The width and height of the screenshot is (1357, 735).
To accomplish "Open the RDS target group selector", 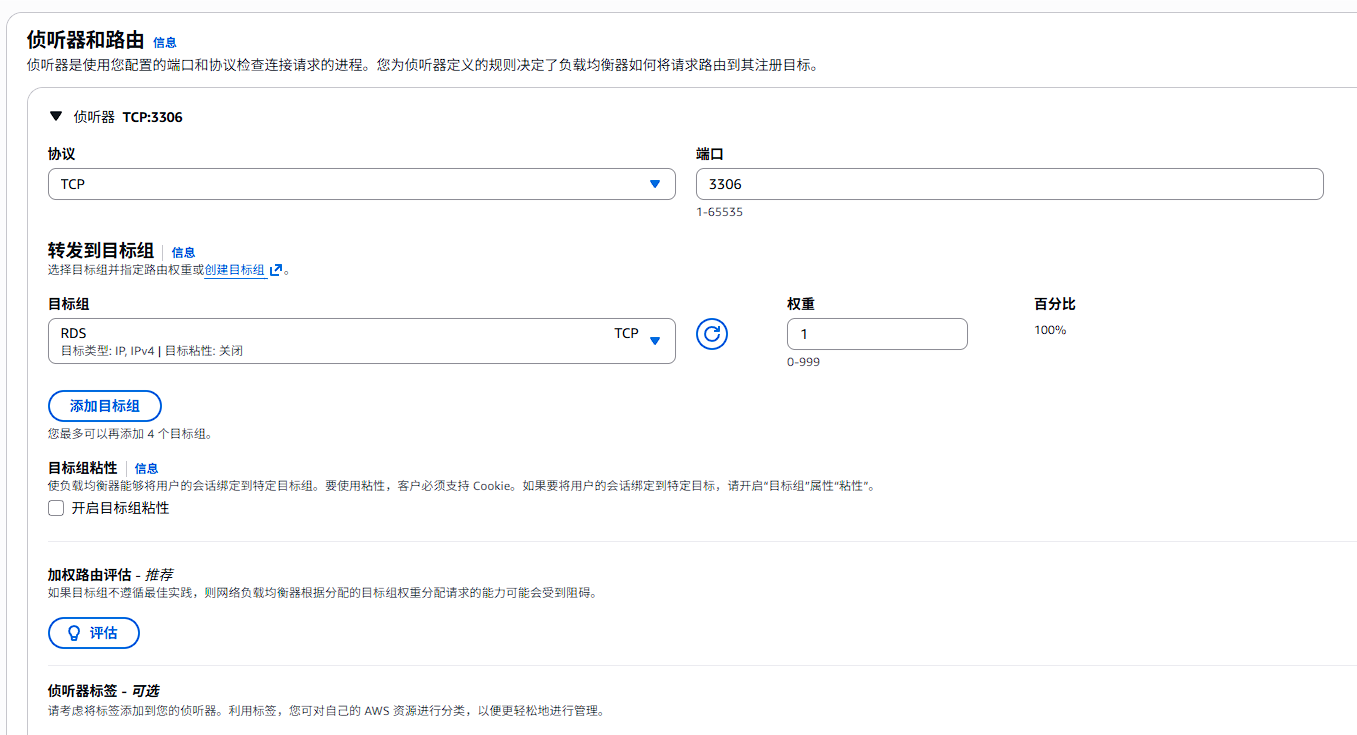I will click(360, 341).
